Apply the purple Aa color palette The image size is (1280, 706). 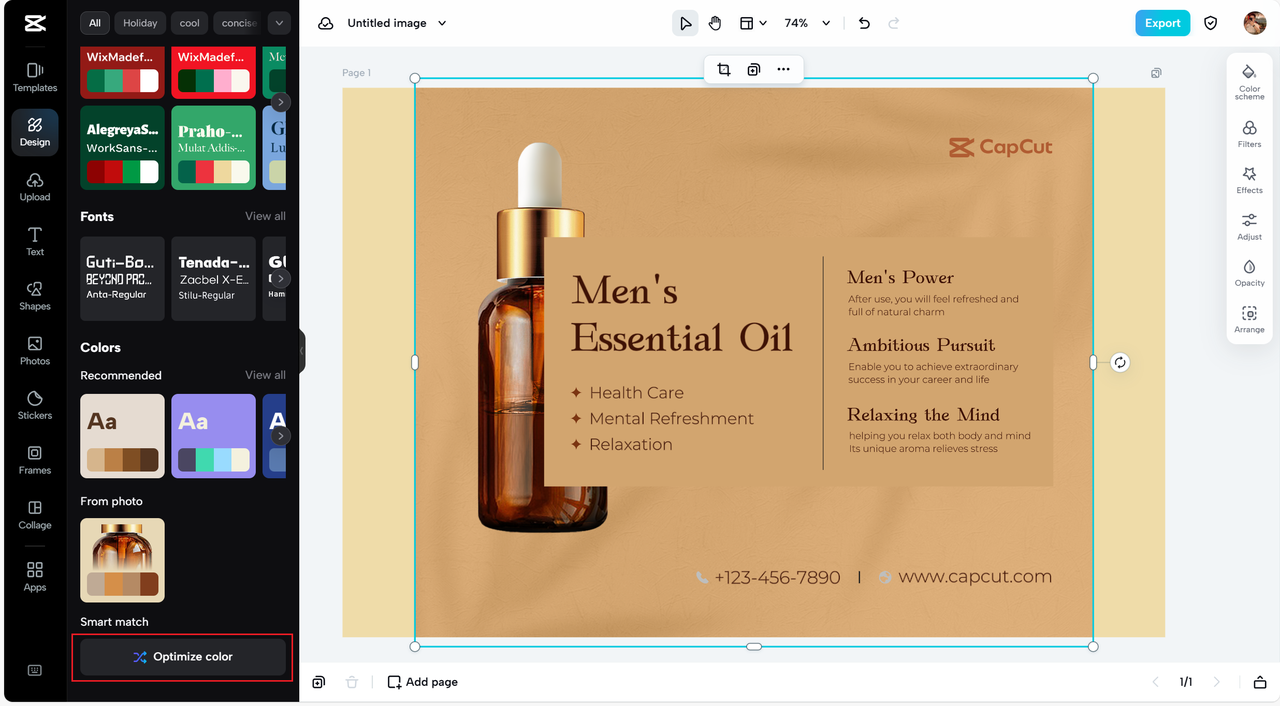click(x=213, y=436)
